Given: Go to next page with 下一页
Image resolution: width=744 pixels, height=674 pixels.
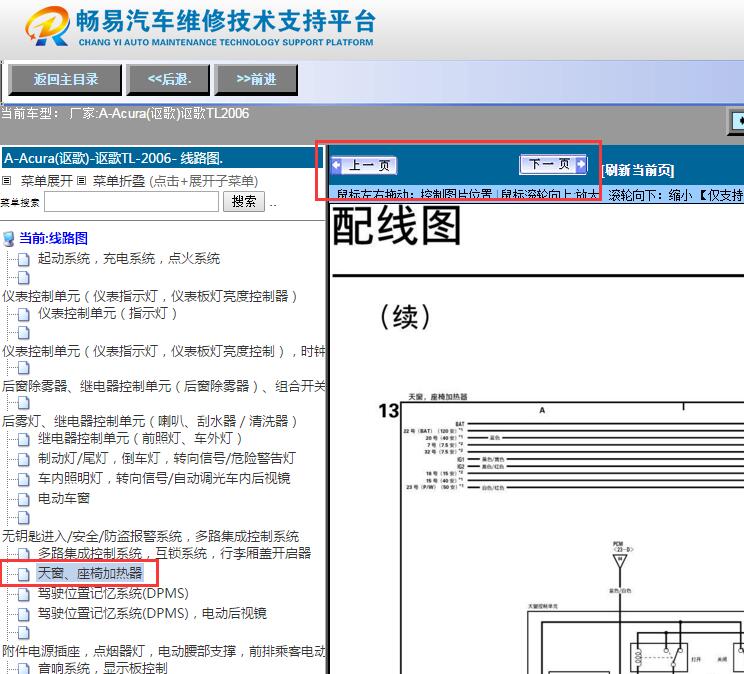Looking at the screenshot, I should point(553,164).
